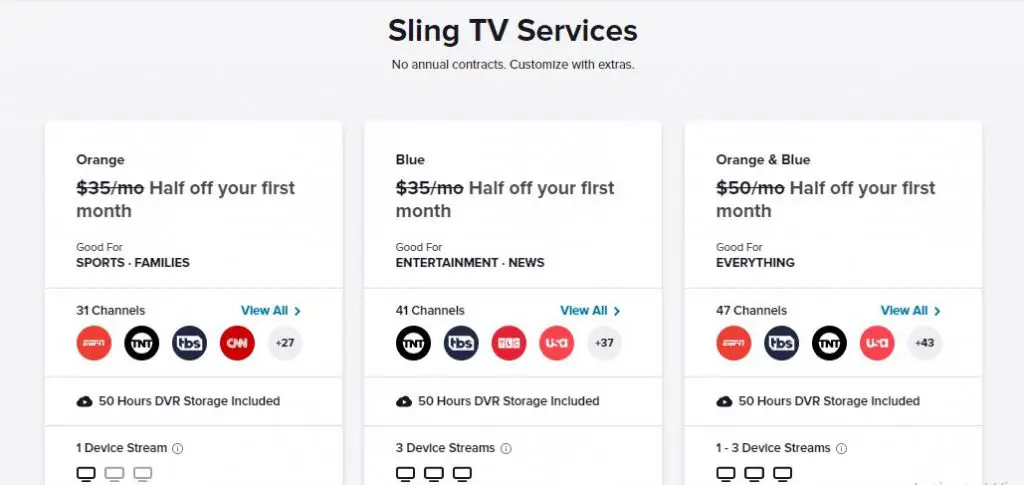Click the ESPN logo in Orange plan
This screenshot has height=485, width=1024.
[94, 343]
